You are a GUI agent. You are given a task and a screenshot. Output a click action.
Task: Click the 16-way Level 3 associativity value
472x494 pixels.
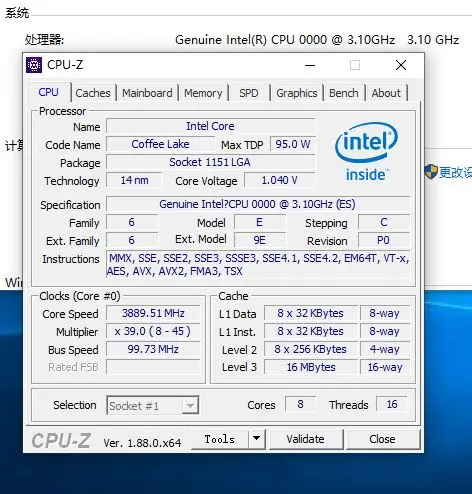(x=385, y=367)
